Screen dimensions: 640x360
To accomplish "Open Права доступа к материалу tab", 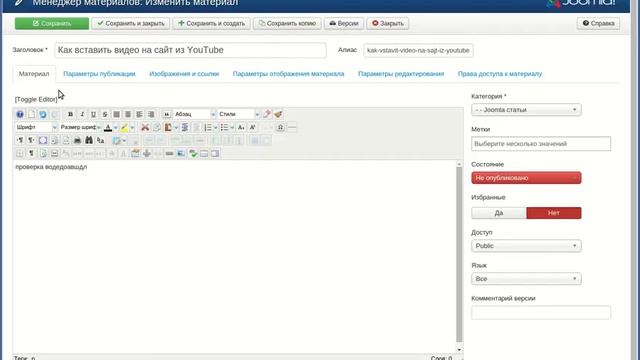I will pyautogui.click(x=500, y=74).
